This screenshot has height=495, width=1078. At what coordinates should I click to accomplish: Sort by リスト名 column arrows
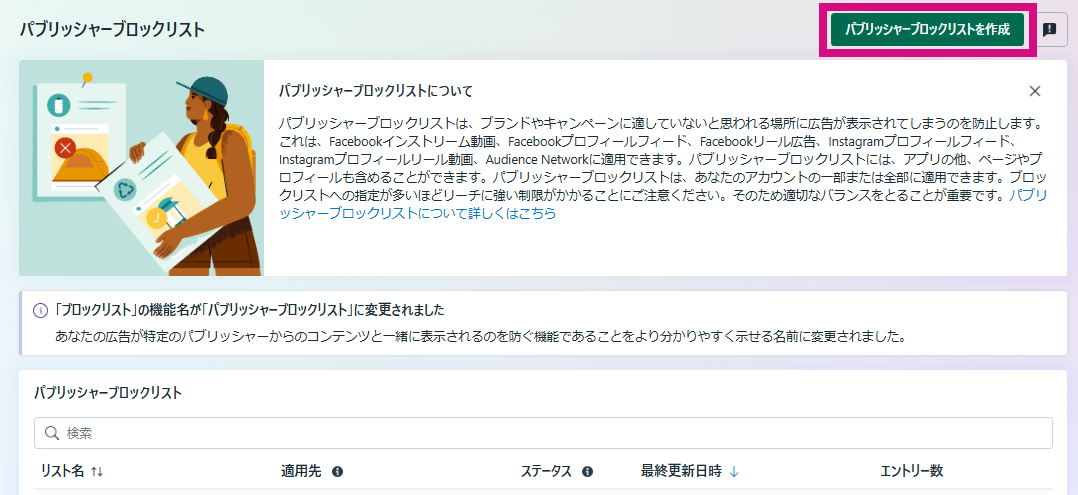pos(97,472)
